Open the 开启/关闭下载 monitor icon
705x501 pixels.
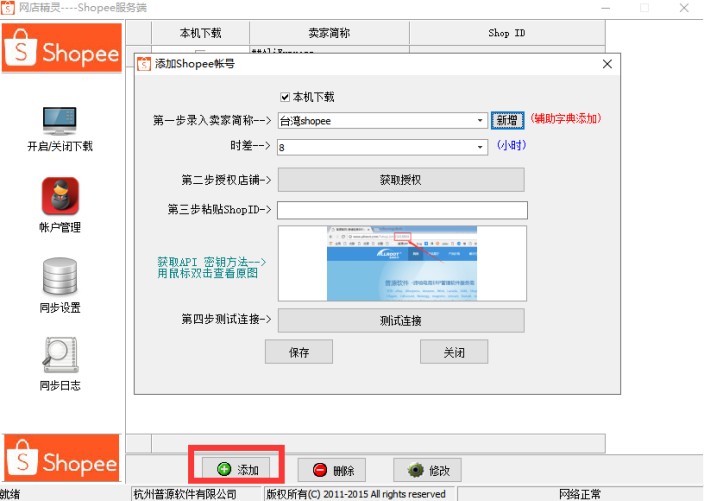[60, 121]
